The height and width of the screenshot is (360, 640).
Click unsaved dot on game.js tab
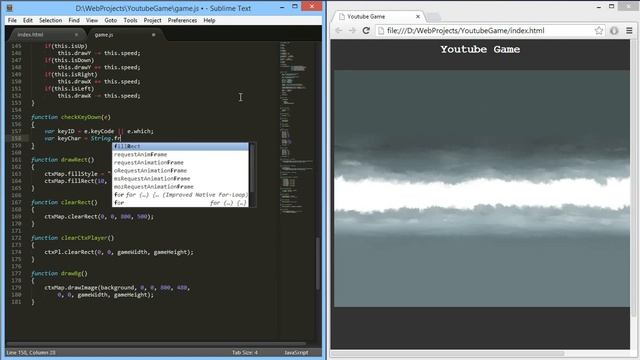click(x=153, y=35)
